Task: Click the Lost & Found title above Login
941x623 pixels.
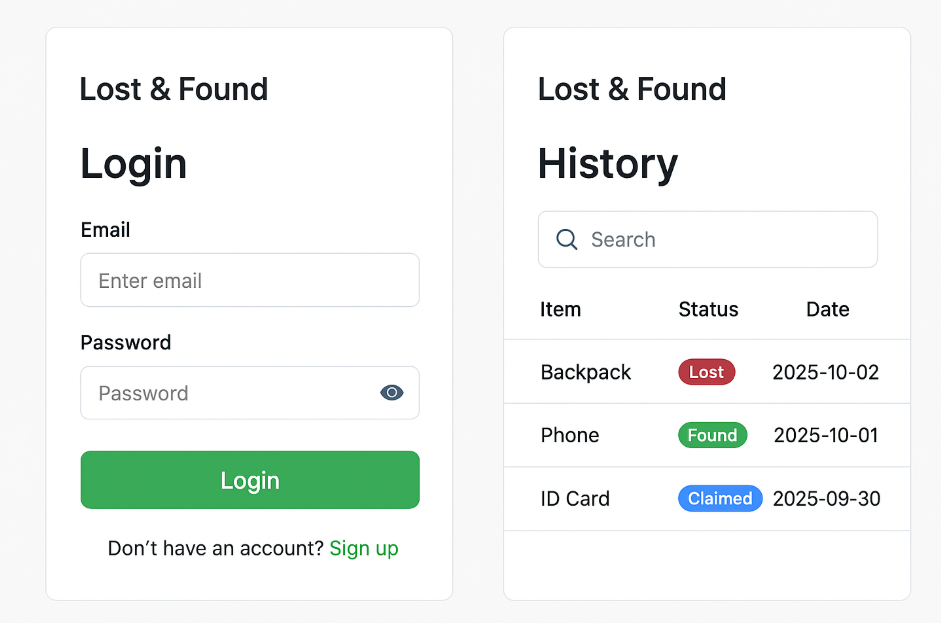Action: pyautogui.click(x=174, y=89)
